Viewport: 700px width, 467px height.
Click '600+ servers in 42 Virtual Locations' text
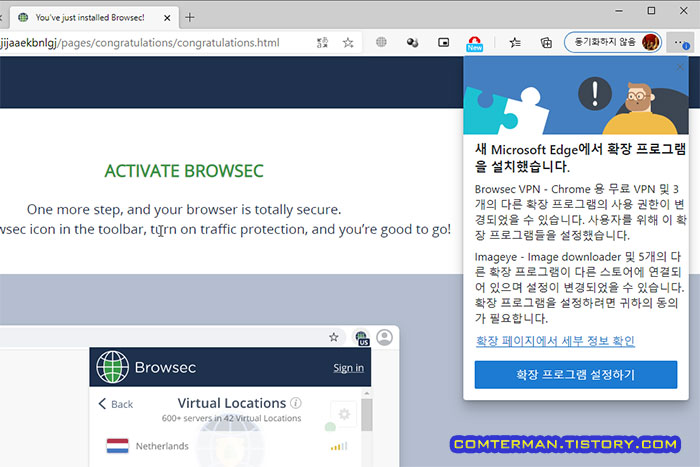click(x=231, y=418)
